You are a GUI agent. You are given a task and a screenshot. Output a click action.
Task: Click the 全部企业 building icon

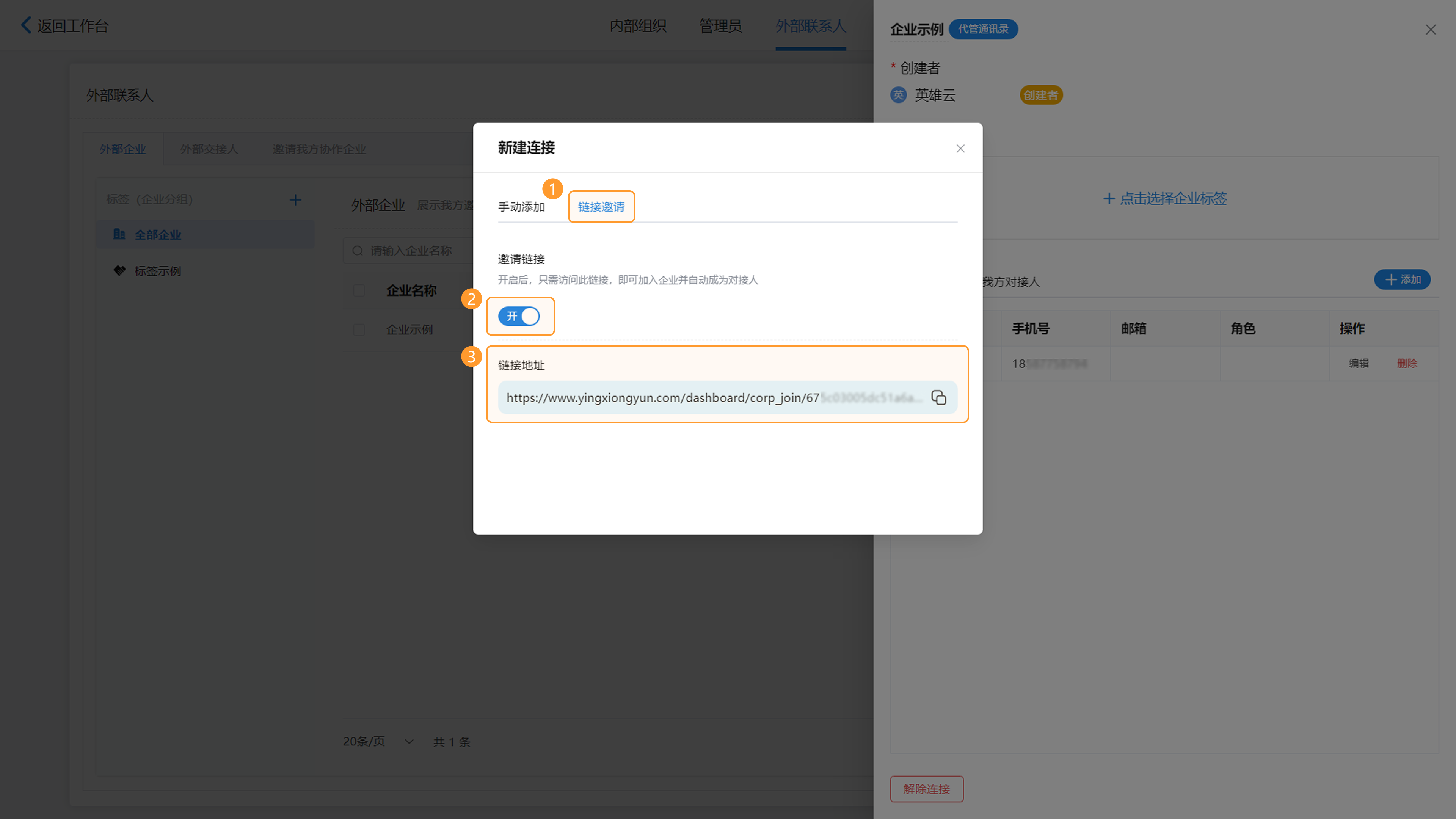coord(119,234)
